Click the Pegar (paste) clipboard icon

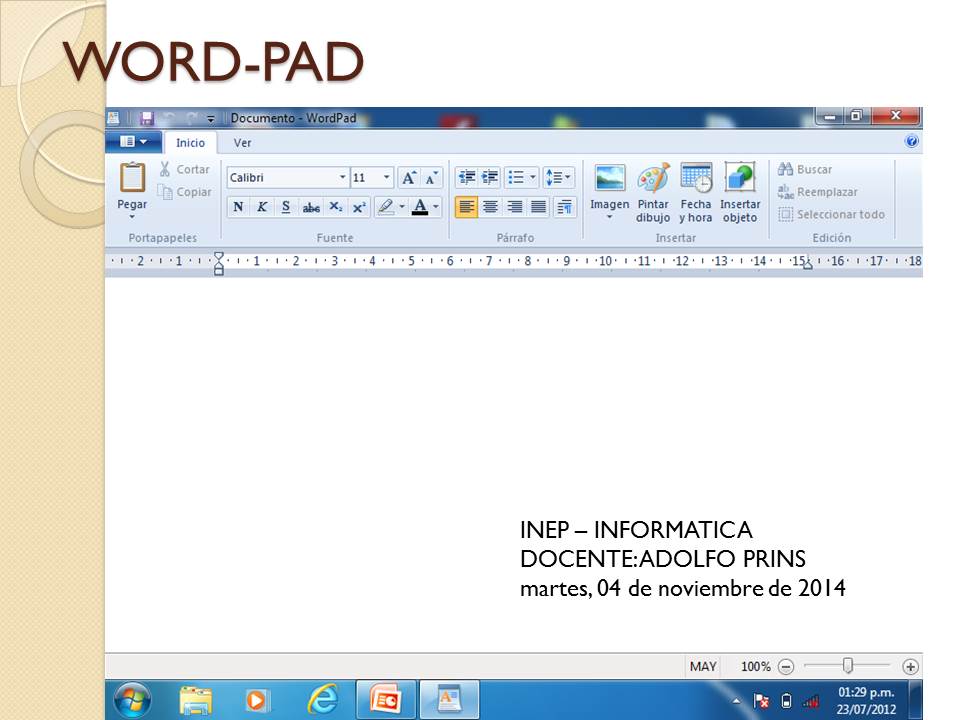[x=132, y=178]
